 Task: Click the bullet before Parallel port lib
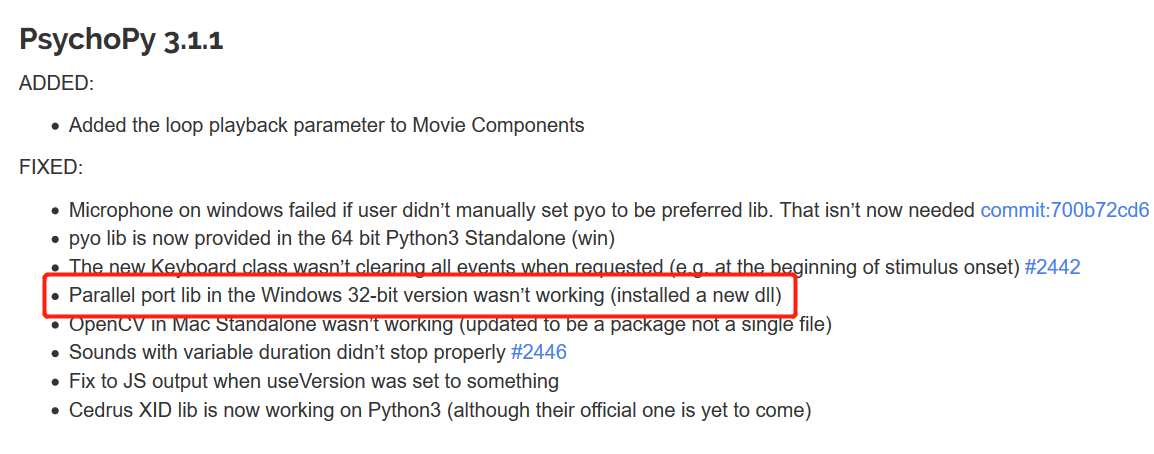[55, 297]
